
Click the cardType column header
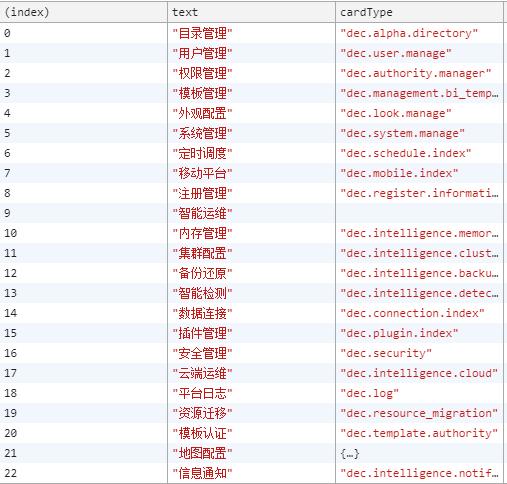pyautogui.click(x=419, y=12)
